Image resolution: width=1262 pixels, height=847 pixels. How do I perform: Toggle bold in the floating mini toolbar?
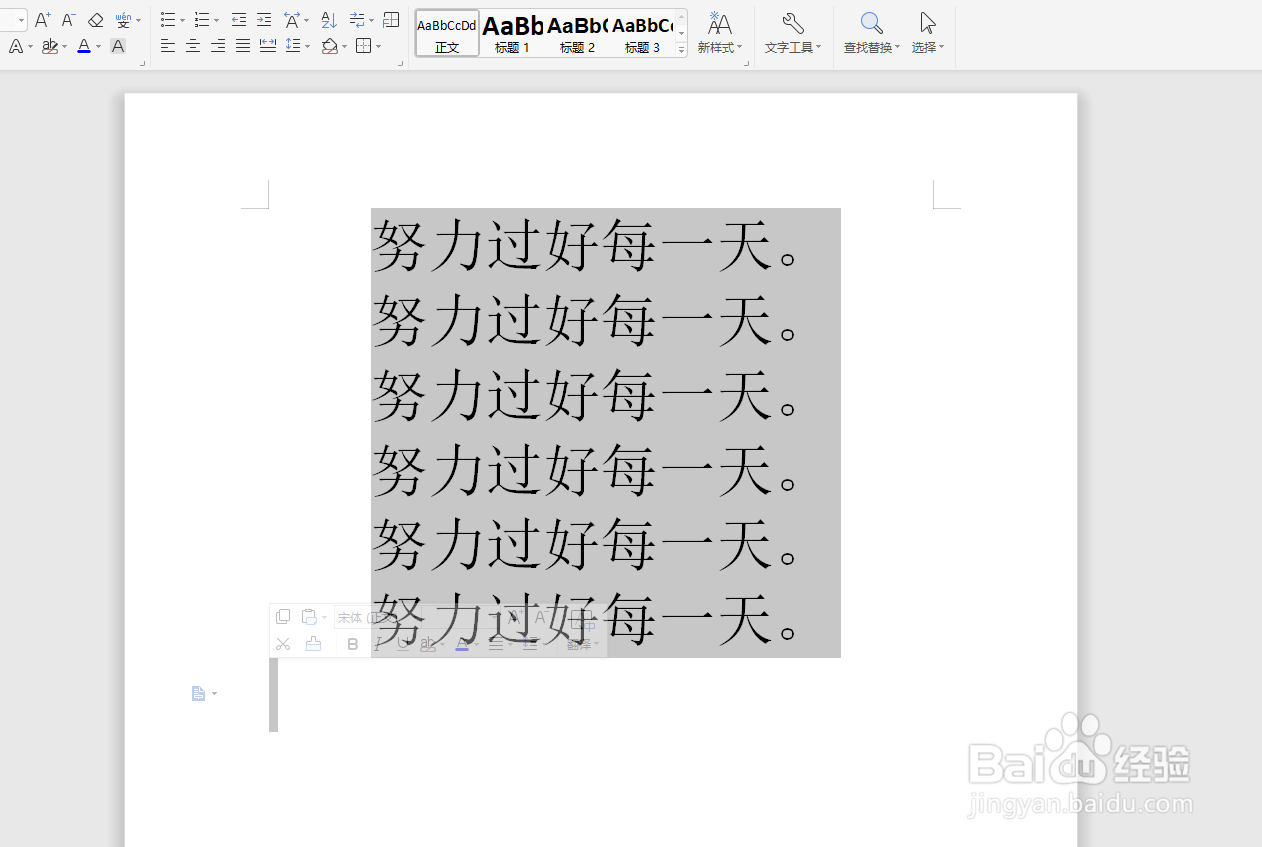coord(352,644)
